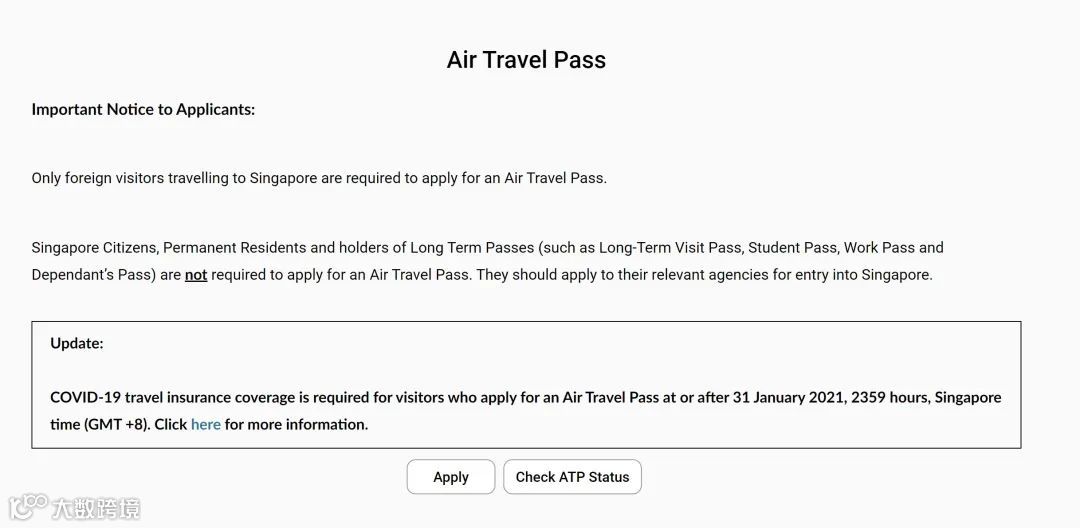Open the "here" link for more information
This screenshot has height=528, width=1080.
click(206, 424)
